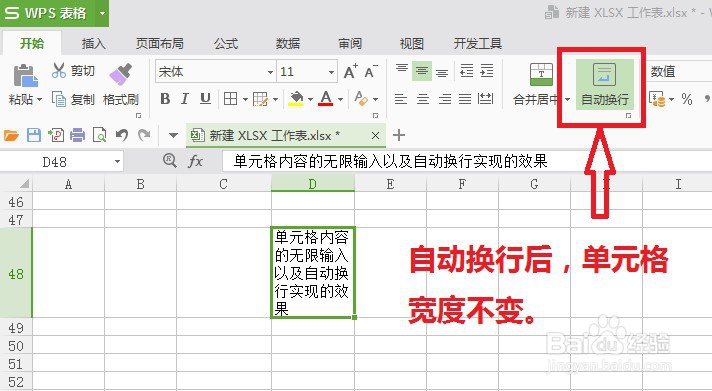
Task: Open the 数据 (Data) tab
Action: click(x=287, y=44)
